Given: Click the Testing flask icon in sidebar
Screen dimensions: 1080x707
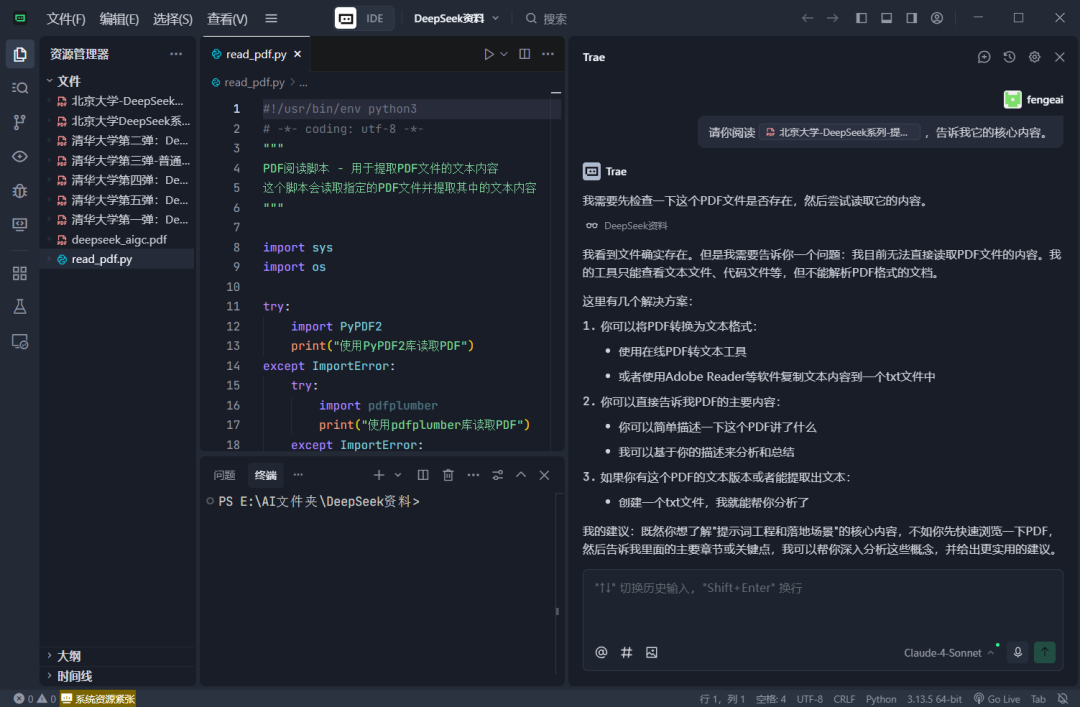Looking at the screenshot, I should pos(19,307).
